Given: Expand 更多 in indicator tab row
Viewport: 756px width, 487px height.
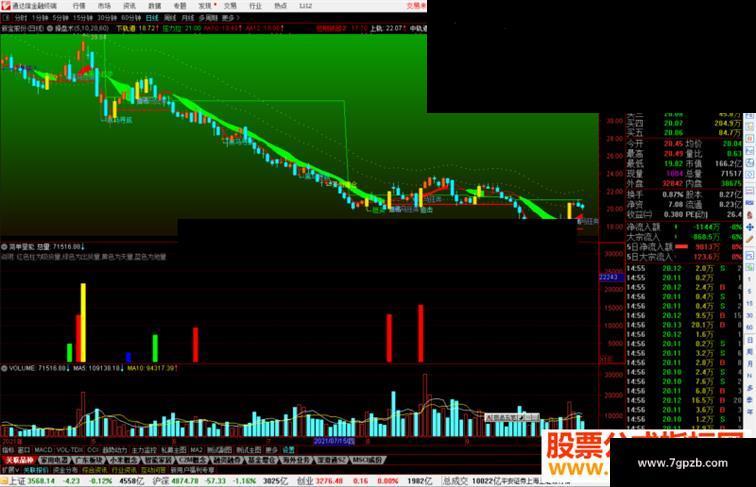Looking at the screenshot, I should pos(271,449).
